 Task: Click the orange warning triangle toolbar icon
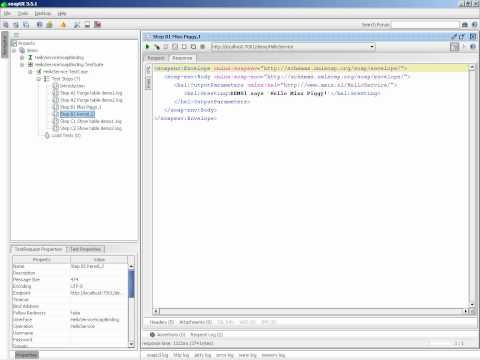pyautogui.click(x=63, y=24)
